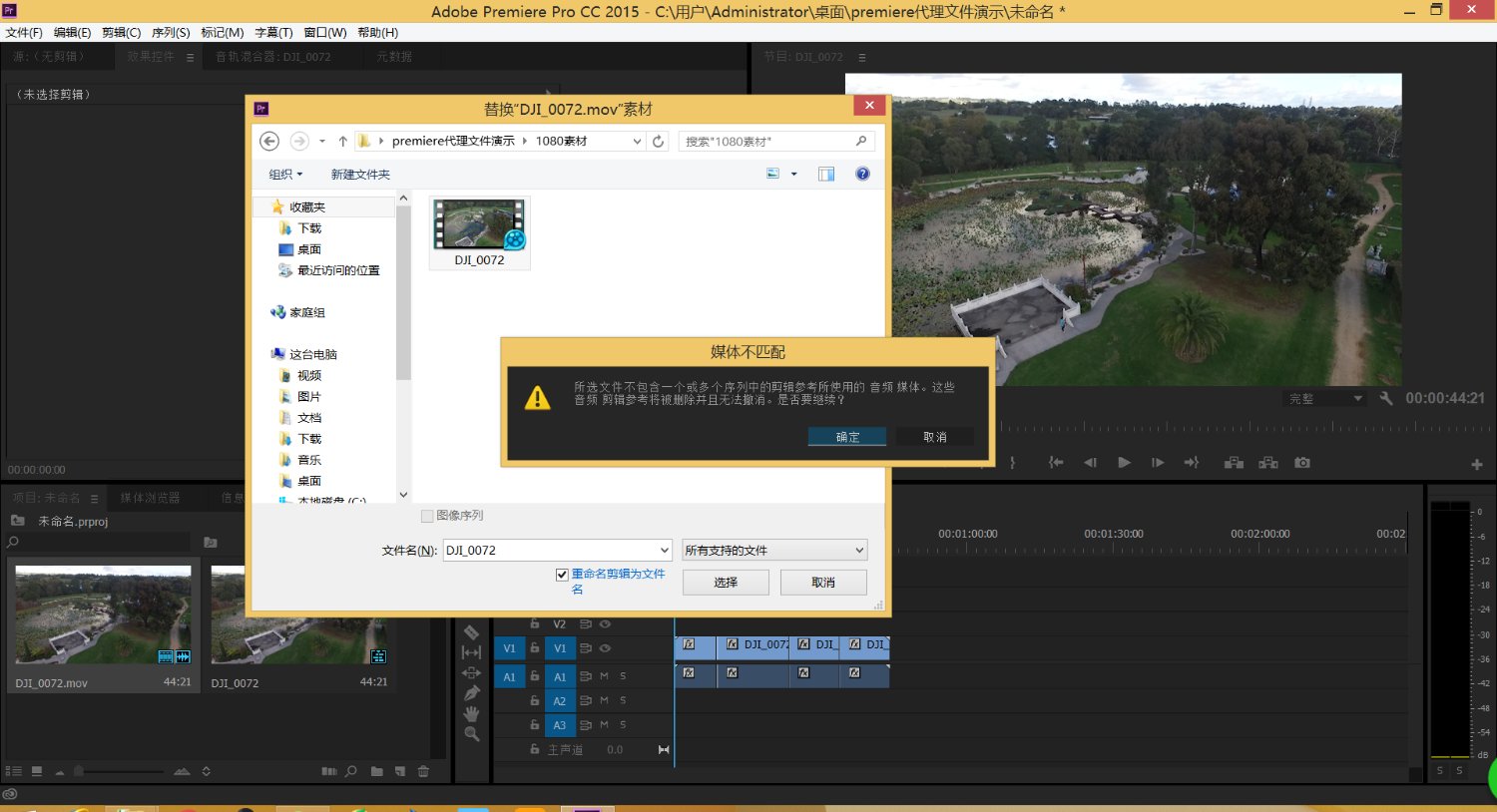
Task: Open the 文件名 combo box dropdown
Action: tap(664, 551)
